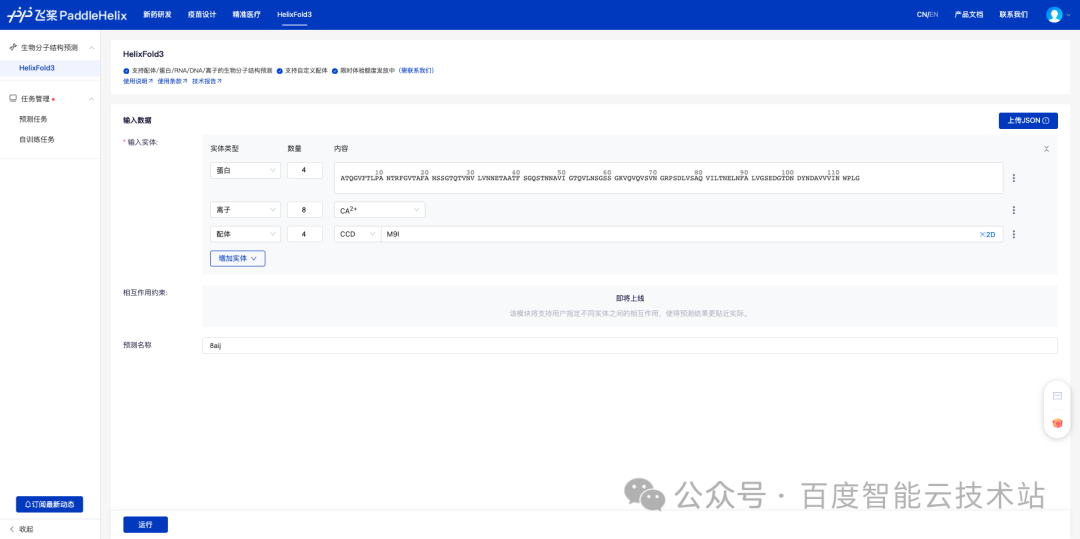Screen dimensions: 1080x539
Task: Switch language with CN/EN toggle
Action: [927, 14]
